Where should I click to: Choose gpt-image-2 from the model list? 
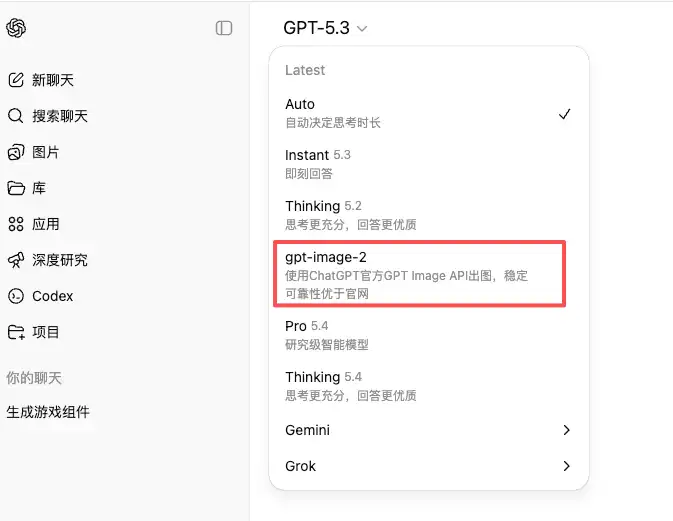tap(420, 273)
